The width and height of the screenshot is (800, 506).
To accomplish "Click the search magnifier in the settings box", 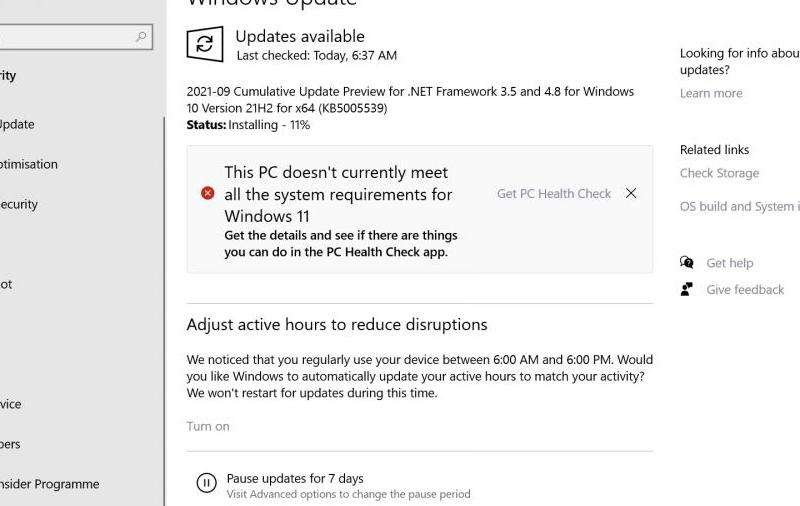I will click(141, 37).
